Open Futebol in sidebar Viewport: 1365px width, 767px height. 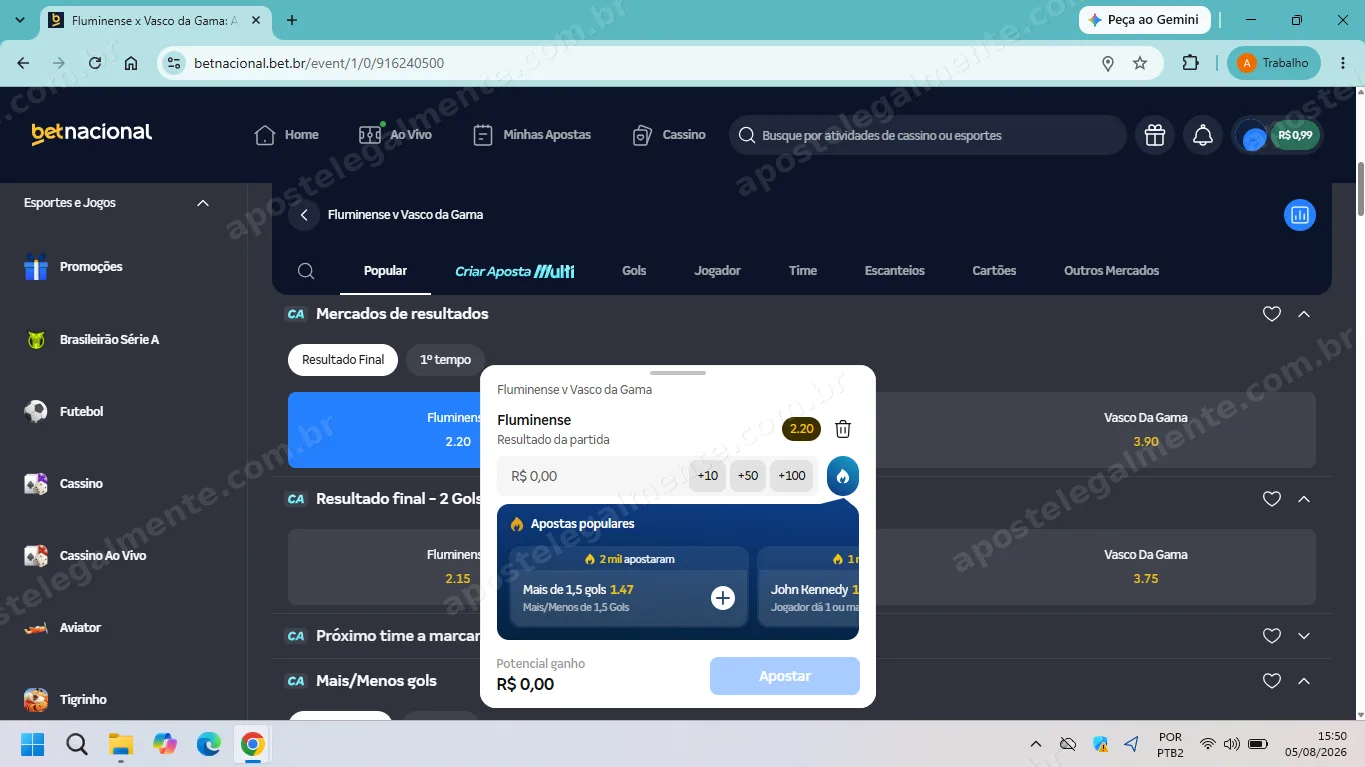tap(63, 412)
